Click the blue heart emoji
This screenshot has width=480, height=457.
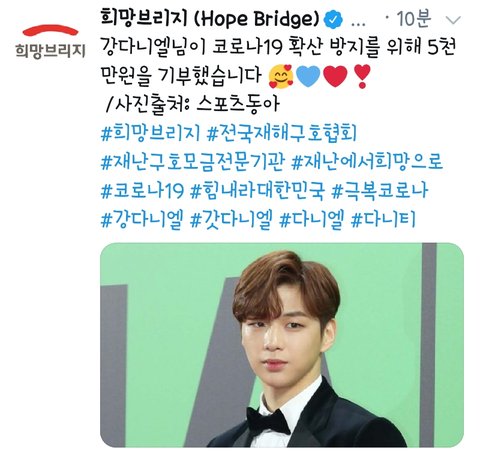308,76
